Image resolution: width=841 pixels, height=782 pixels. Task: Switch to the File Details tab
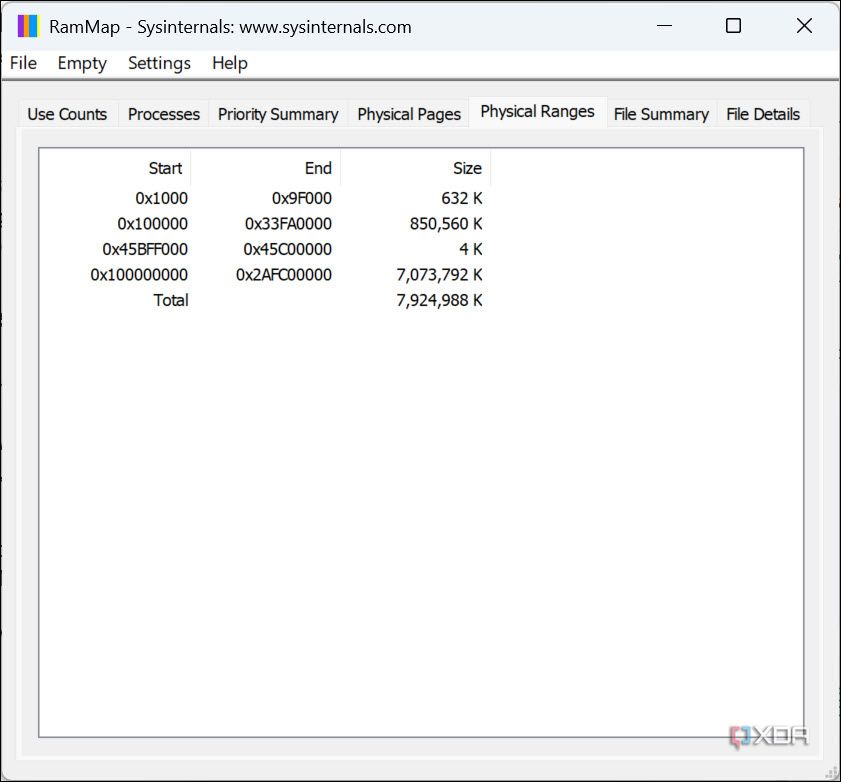pos(762,114)
